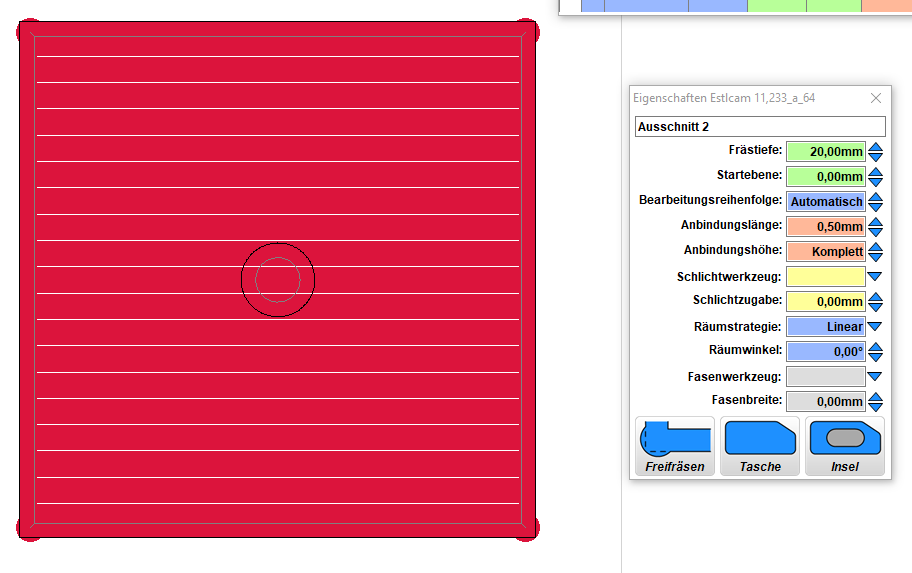
Task: Select the Tasche pocket button
Action: [760, 446]
